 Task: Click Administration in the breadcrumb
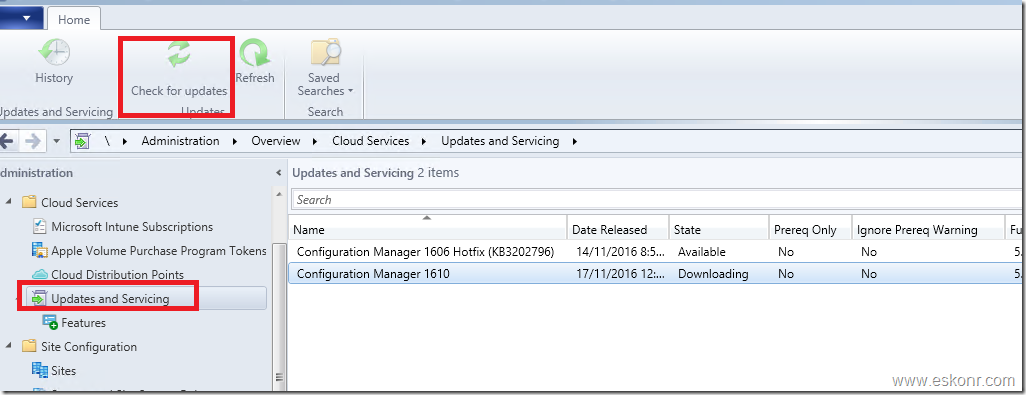181,141
